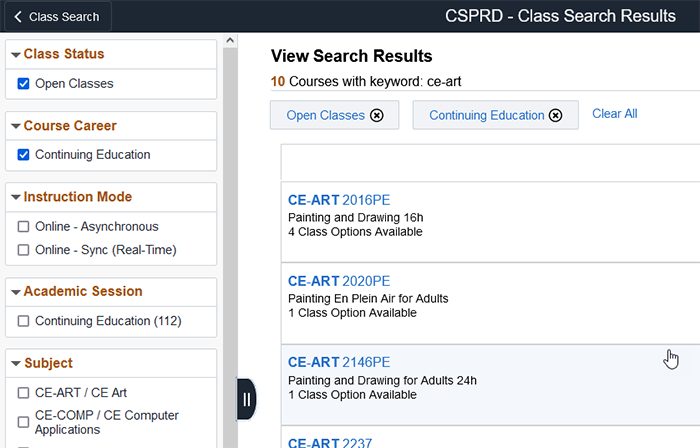
Task: Enable the Online - Asynchronous option
Action: [23, 226]
